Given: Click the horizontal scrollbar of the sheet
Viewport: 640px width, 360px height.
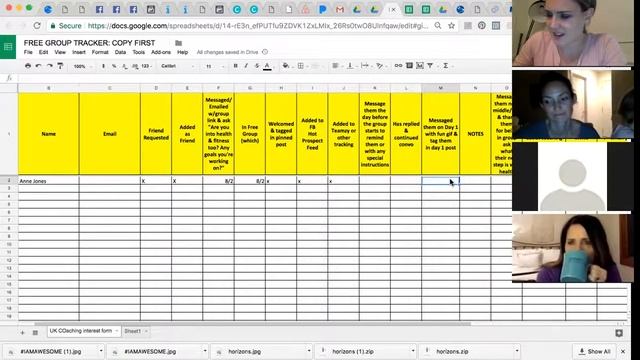Looking at the screenshot, I should point(252,324).
